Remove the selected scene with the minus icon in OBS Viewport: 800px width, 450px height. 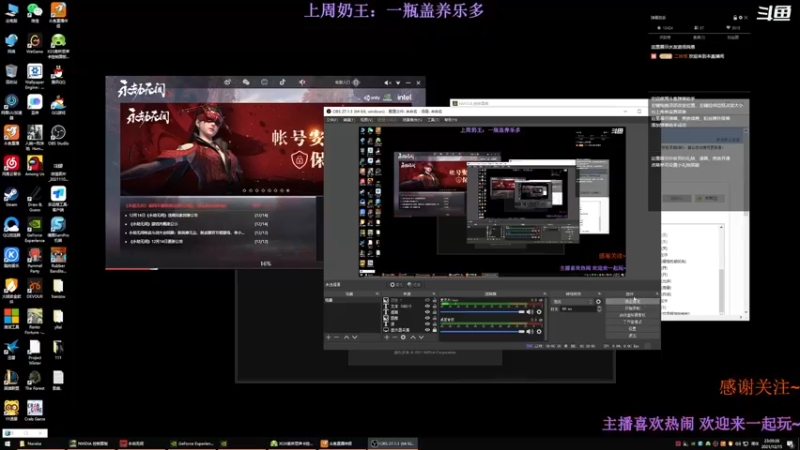click(337, 337)
